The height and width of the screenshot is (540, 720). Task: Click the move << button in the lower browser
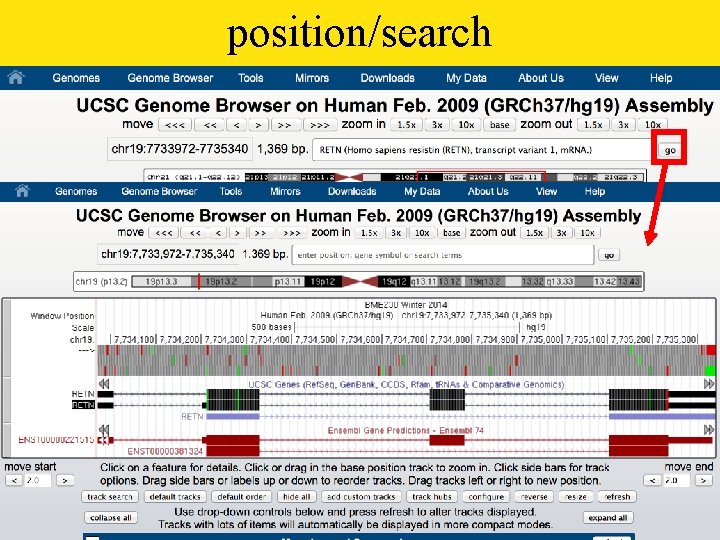pyautogui.click(x=196, y=233)
